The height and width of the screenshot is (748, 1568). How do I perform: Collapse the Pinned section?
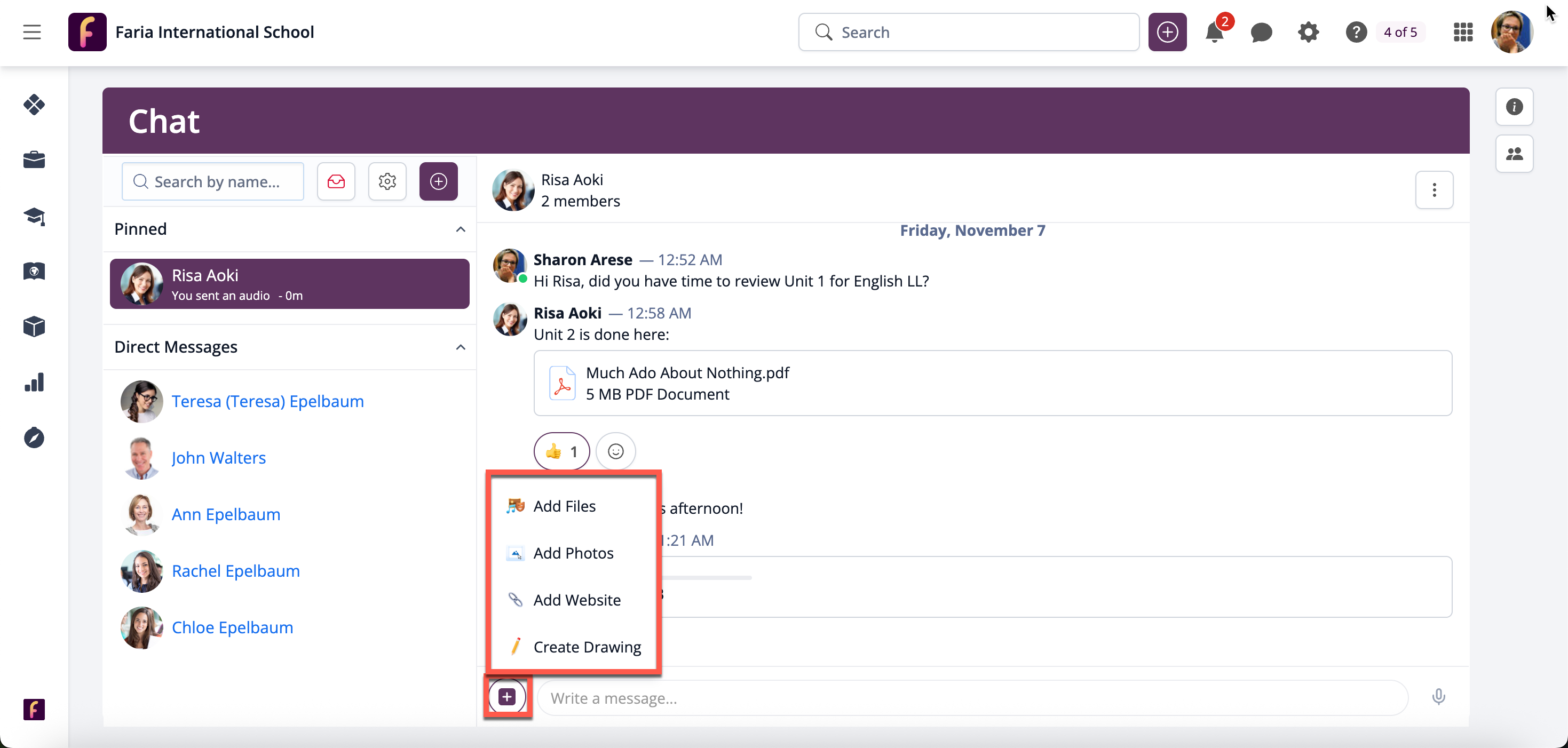[x=461, y=229]
